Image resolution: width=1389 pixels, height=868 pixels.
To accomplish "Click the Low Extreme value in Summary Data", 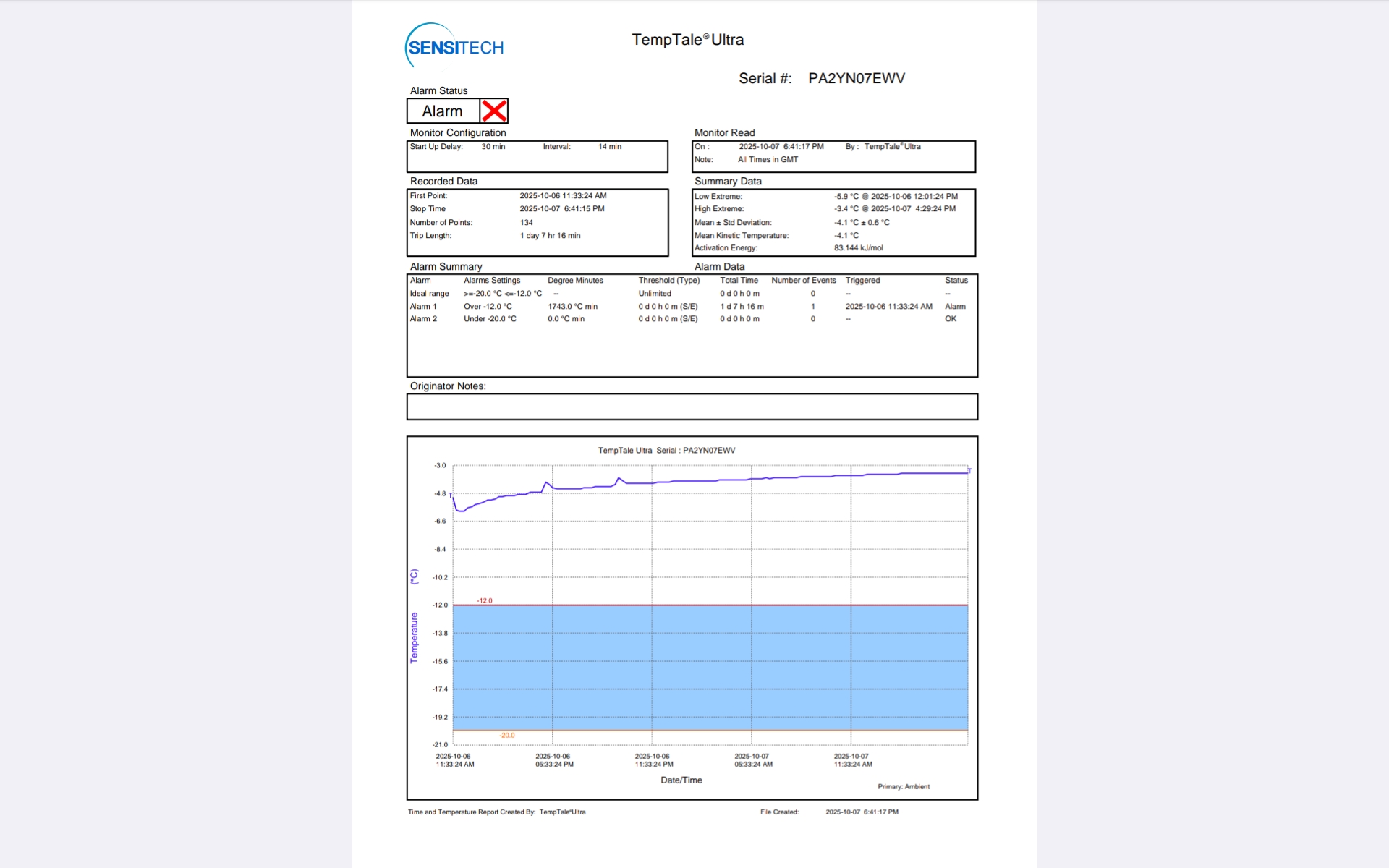I will pyautogui.click(x=895, y=196).
